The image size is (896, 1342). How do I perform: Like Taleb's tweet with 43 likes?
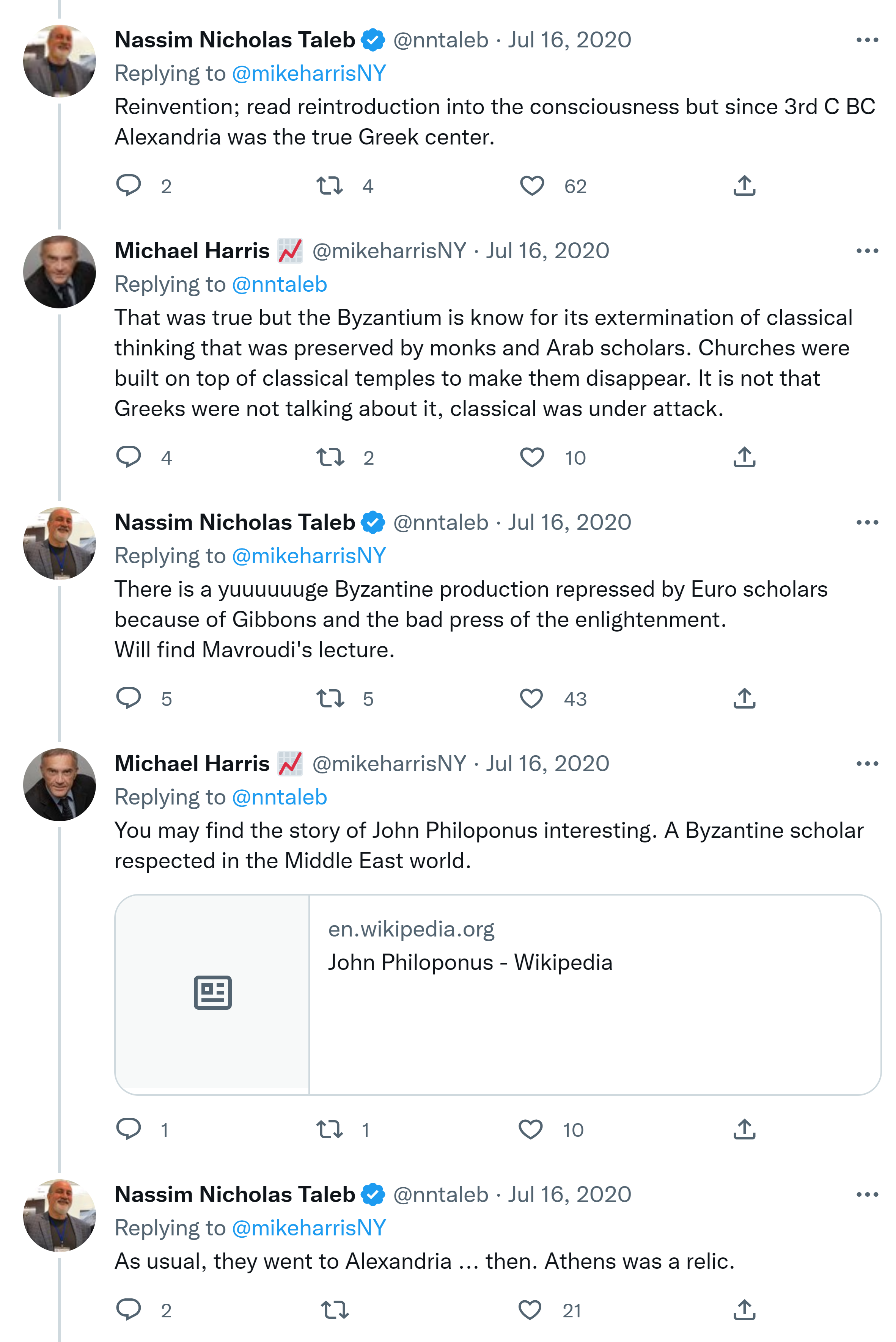[532, 698]
